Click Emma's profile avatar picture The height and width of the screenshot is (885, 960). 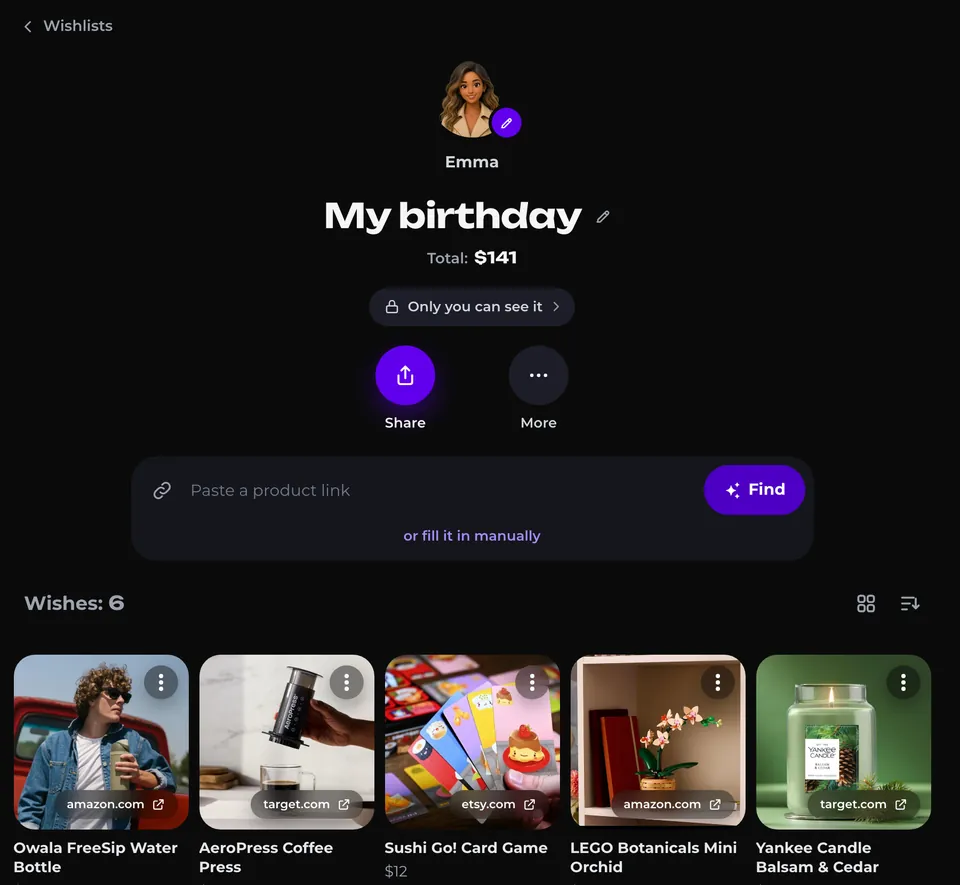coord(470,98)
